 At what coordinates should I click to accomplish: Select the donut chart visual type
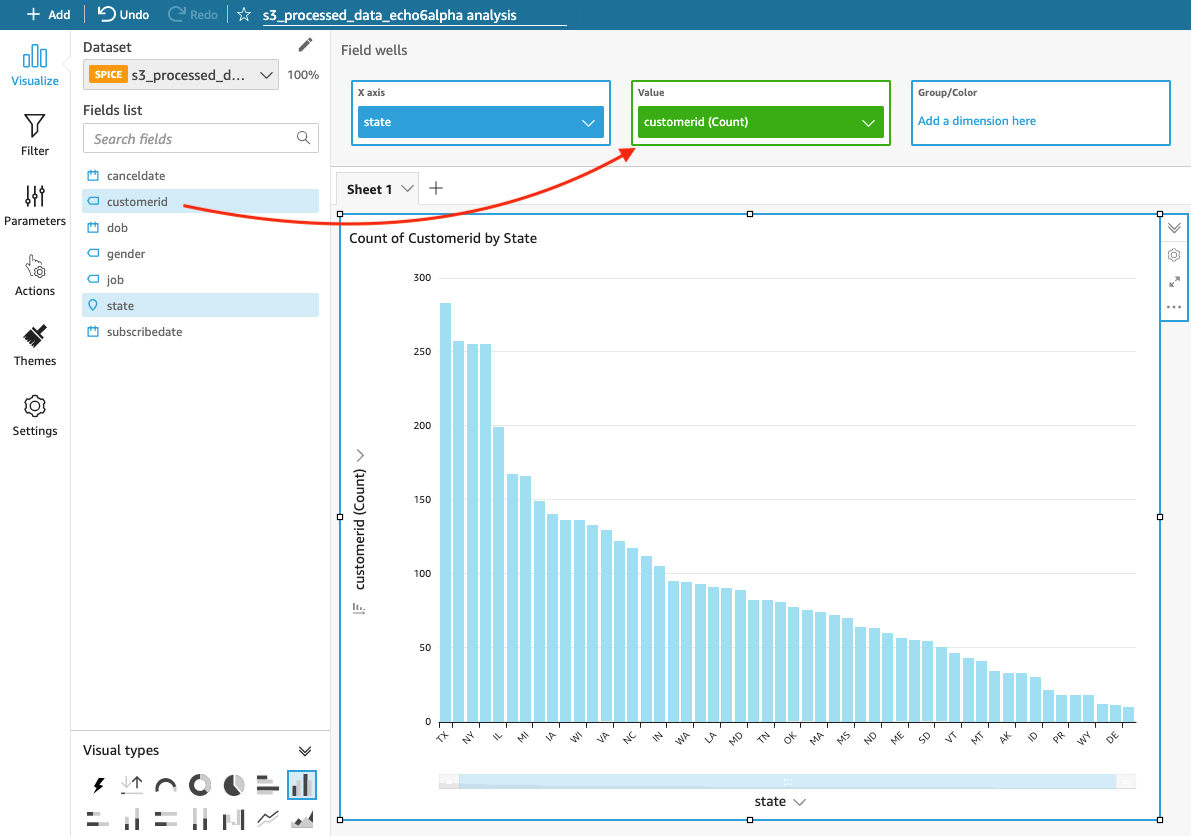coord(200,784)
